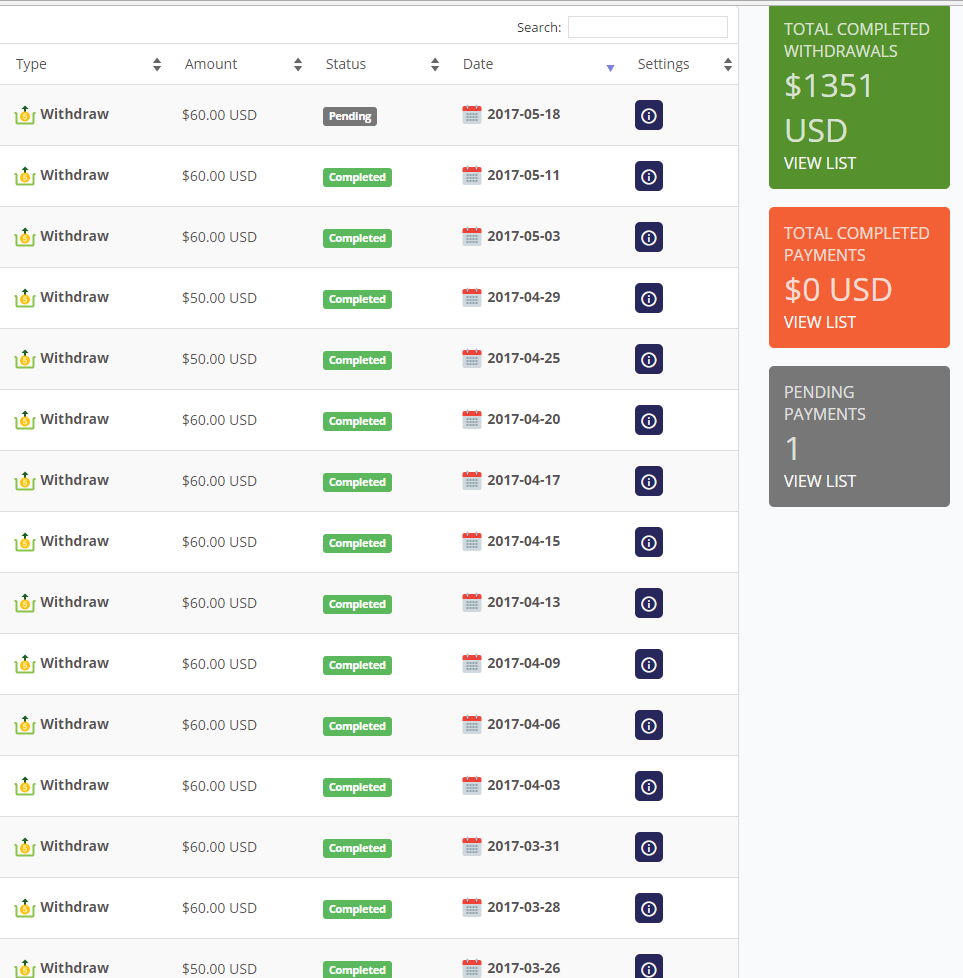The height and width of the screenshot is (978, 963).
Task: Click Completed badge for 2017-05-11
Action: click(x=357, y=177)
